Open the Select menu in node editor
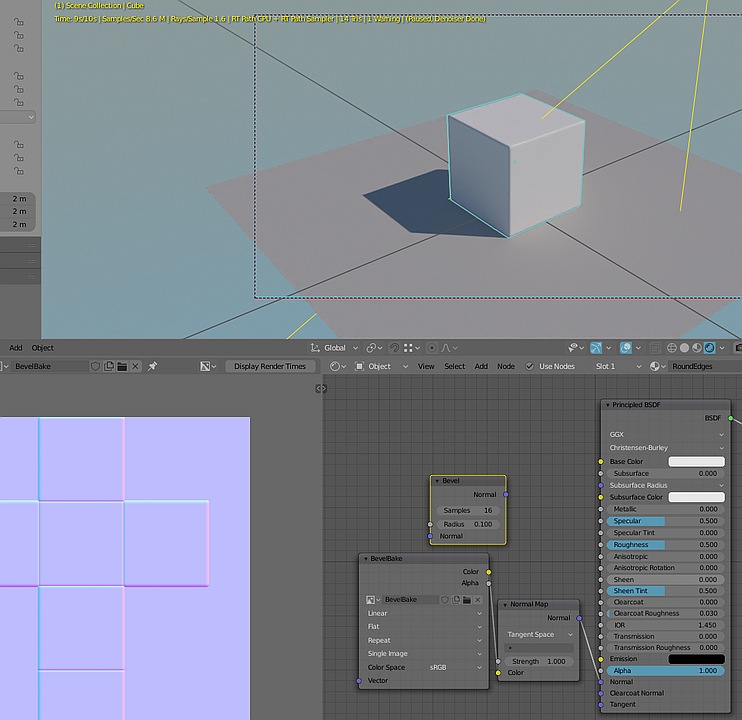The height and width of the screenshot is (720, 742). 454,367
